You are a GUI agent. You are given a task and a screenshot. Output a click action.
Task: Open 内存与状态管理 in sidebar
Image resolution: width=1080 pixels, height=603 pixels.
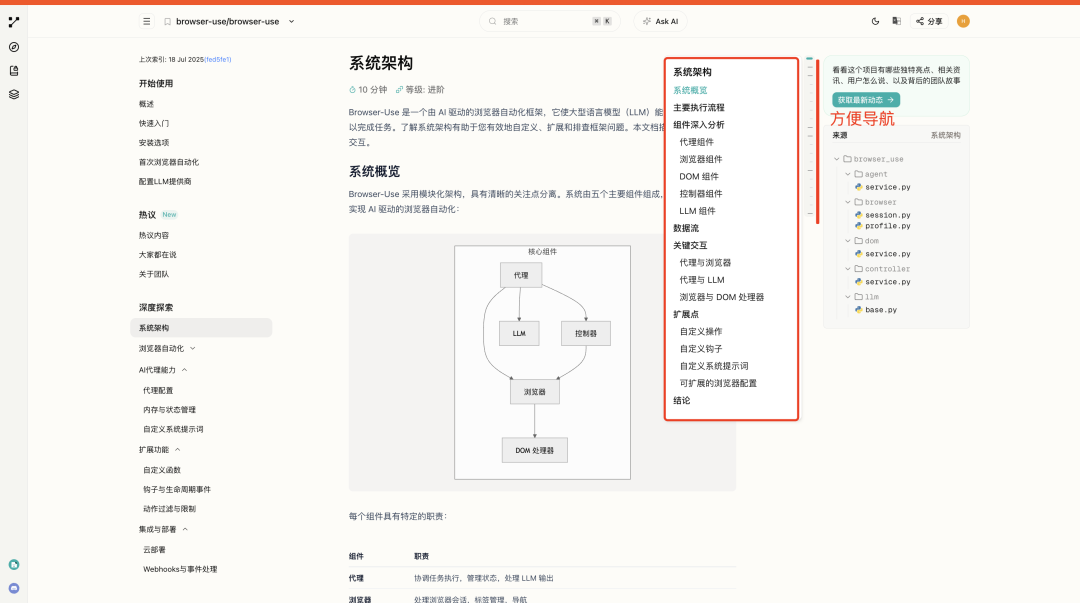click(x=169, y=410)
